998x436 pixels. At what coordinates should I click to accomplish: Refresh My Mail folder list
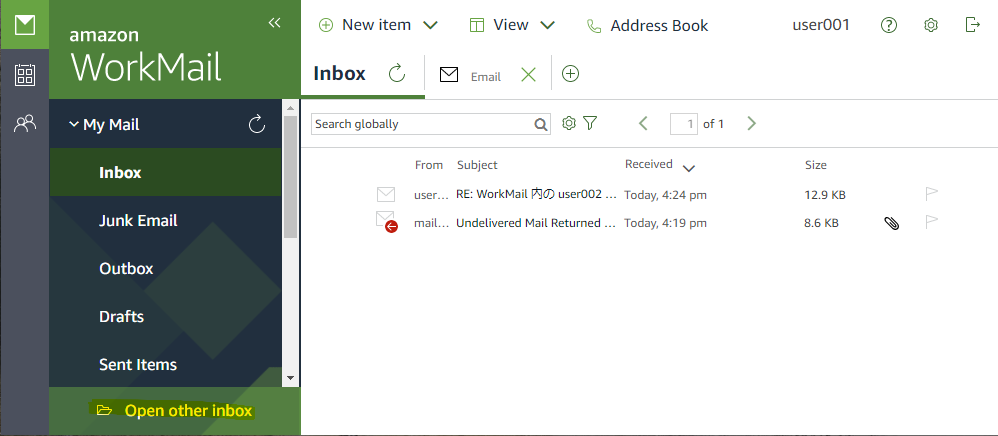point(257,124)
